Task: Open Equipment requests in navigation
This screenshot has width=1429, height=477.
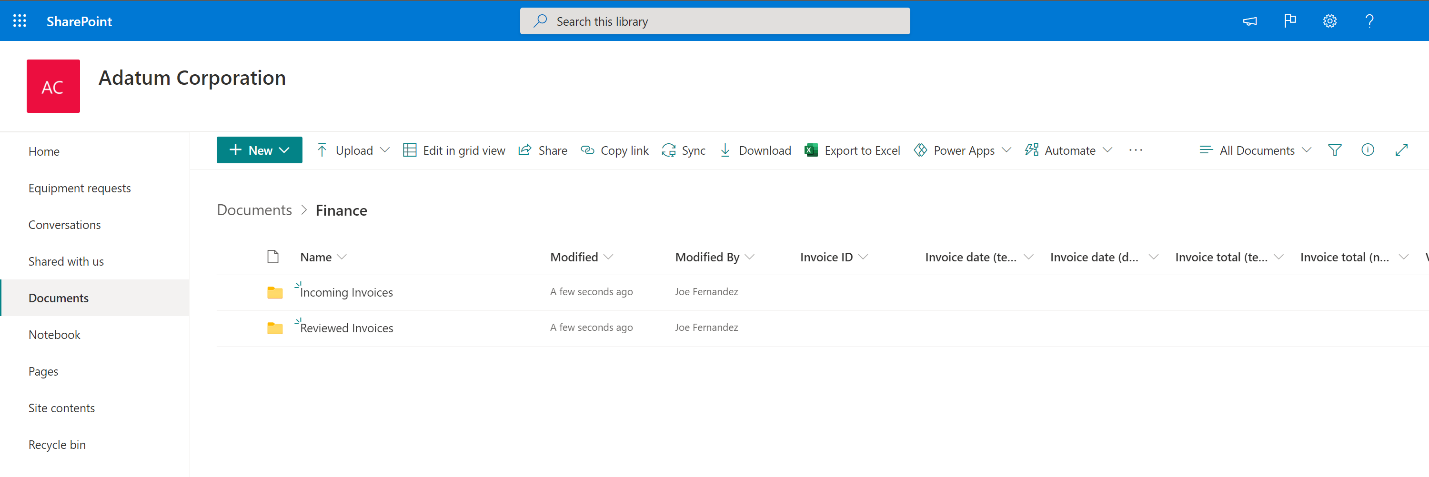Action: click(80, 188)
